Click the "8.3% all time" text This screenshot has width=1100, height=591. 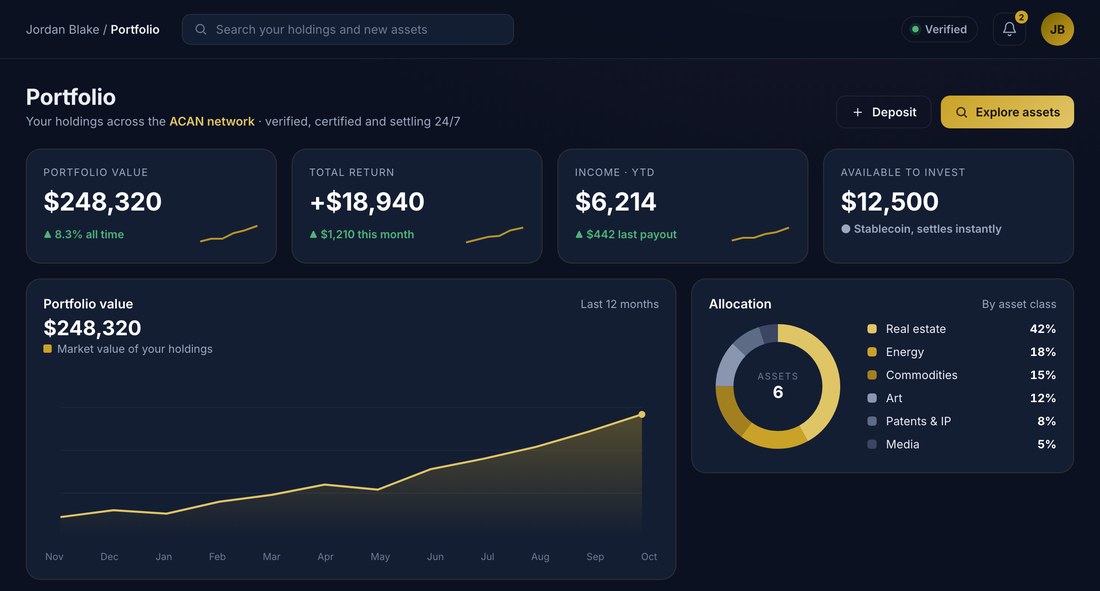tap(89, 234)
